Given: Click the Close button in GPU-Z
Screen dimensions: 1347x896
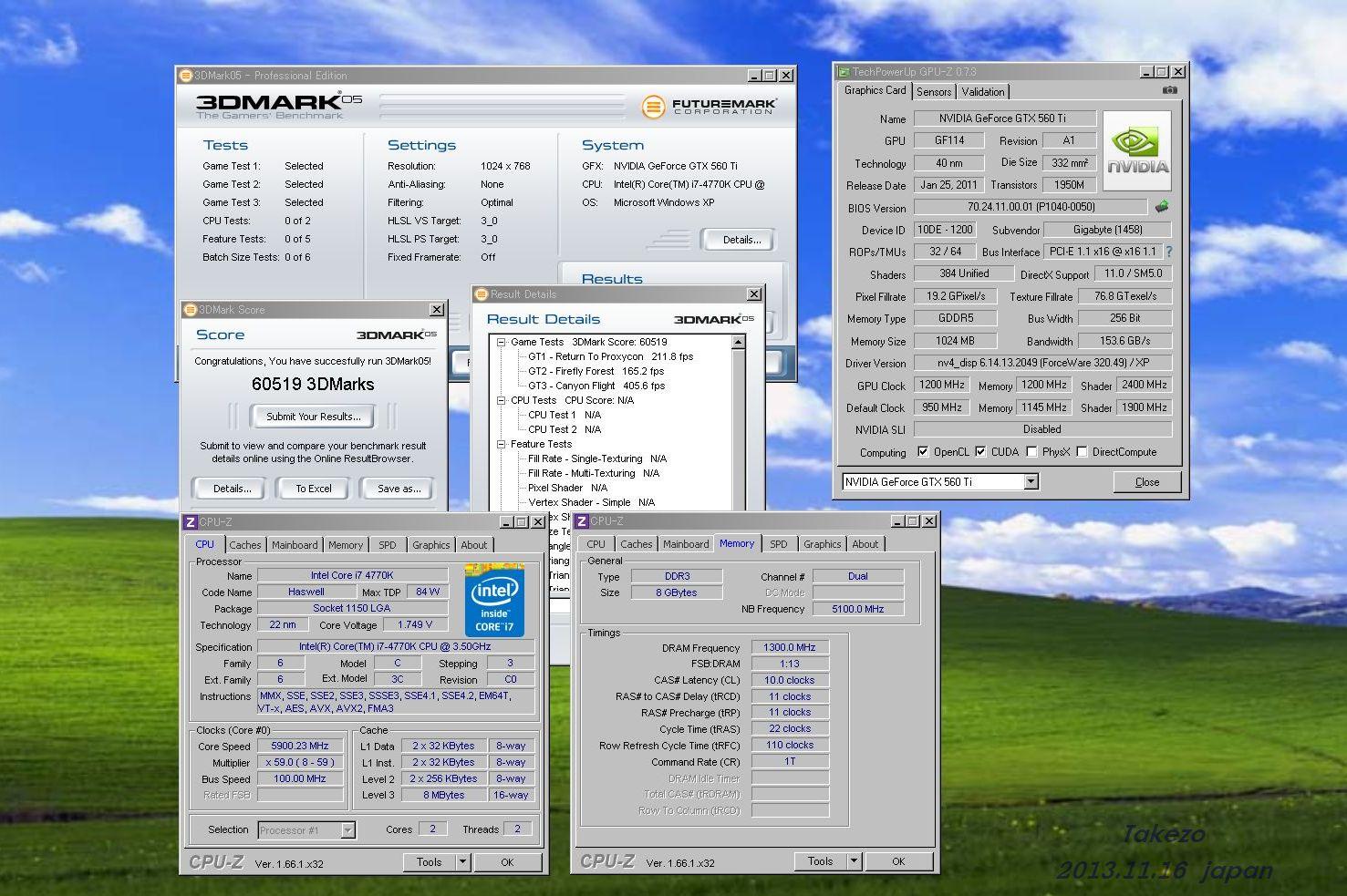Looking at the screenshot, I should click(1147, 482).
